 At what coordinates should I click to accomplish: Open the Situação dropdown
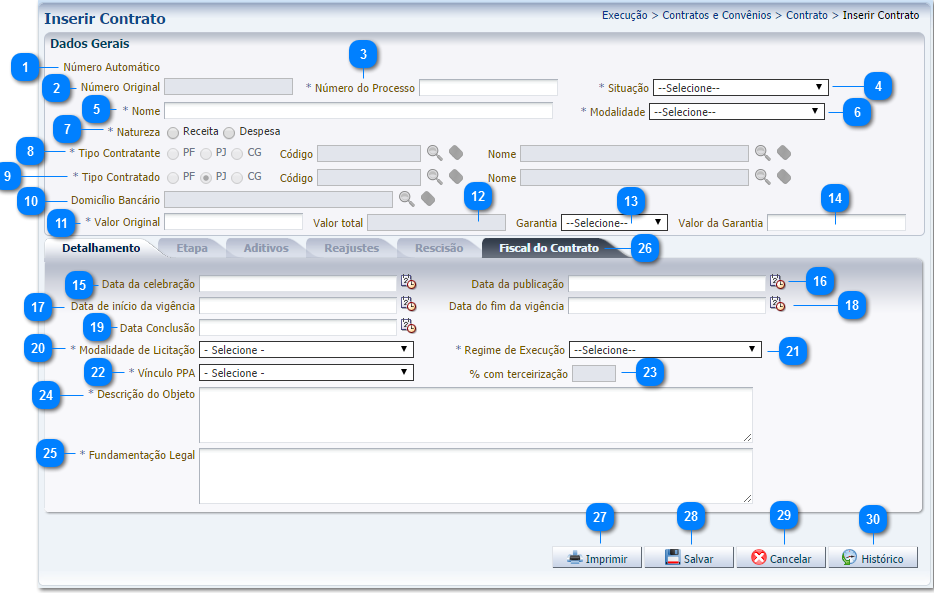coord(740,87)
